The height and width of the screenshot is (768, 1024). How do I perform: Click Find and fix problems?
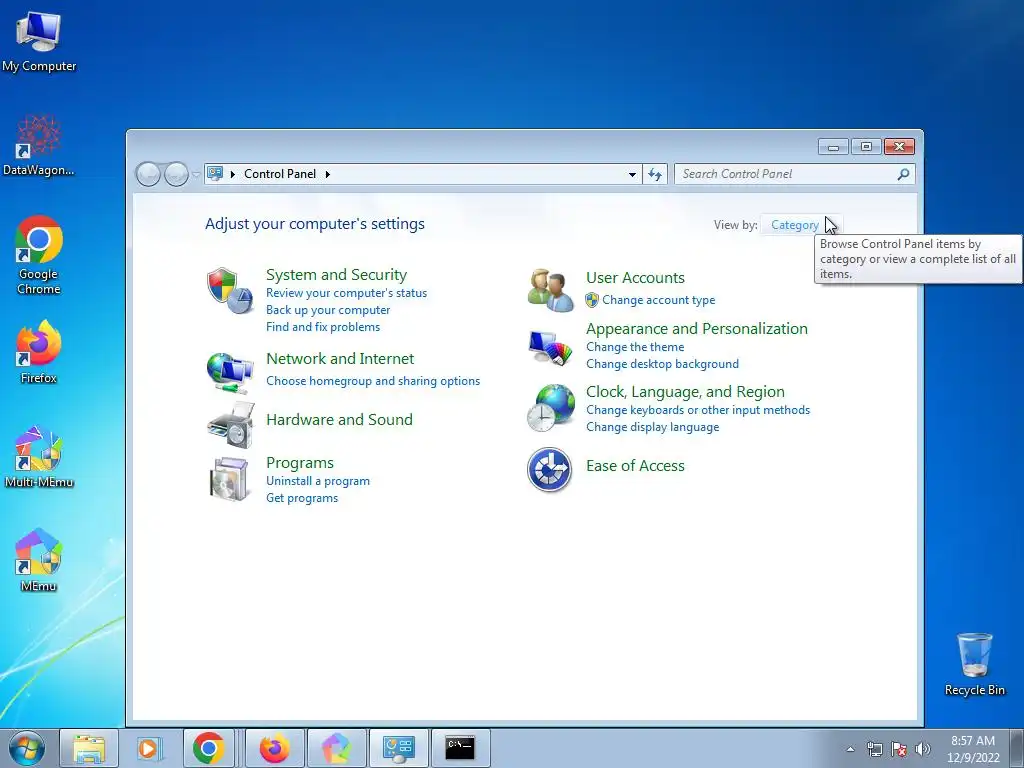(x=323, y=327)
